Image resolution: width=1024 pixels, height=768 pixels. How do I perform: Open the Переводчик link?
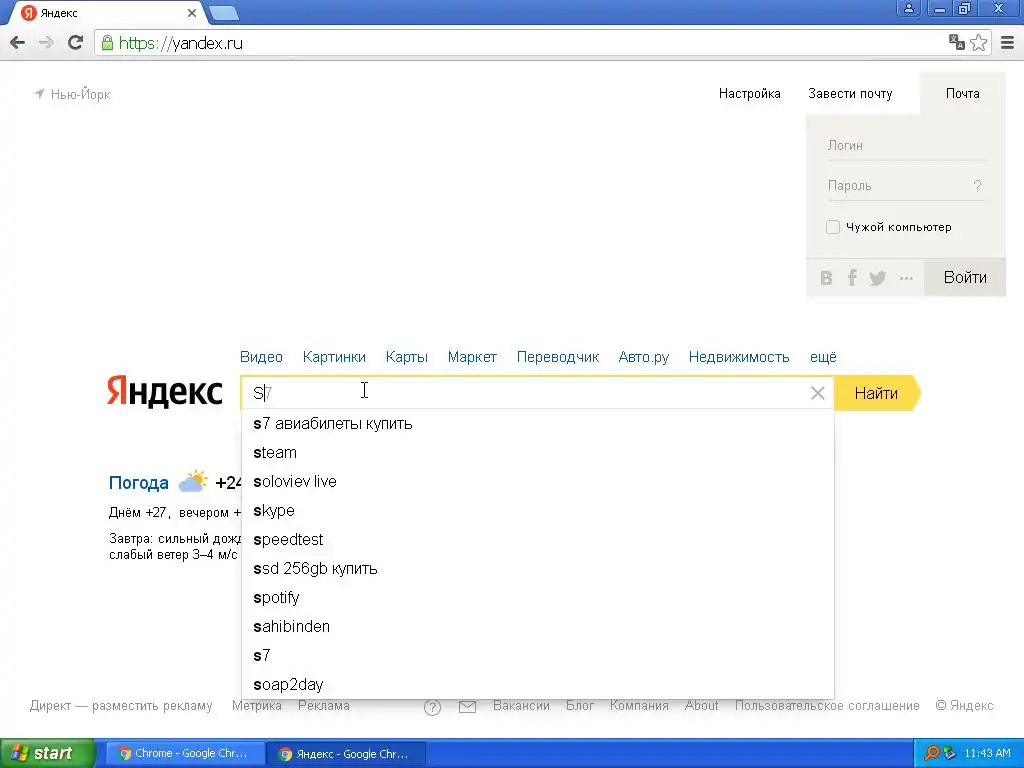click(x=558, y=357)
